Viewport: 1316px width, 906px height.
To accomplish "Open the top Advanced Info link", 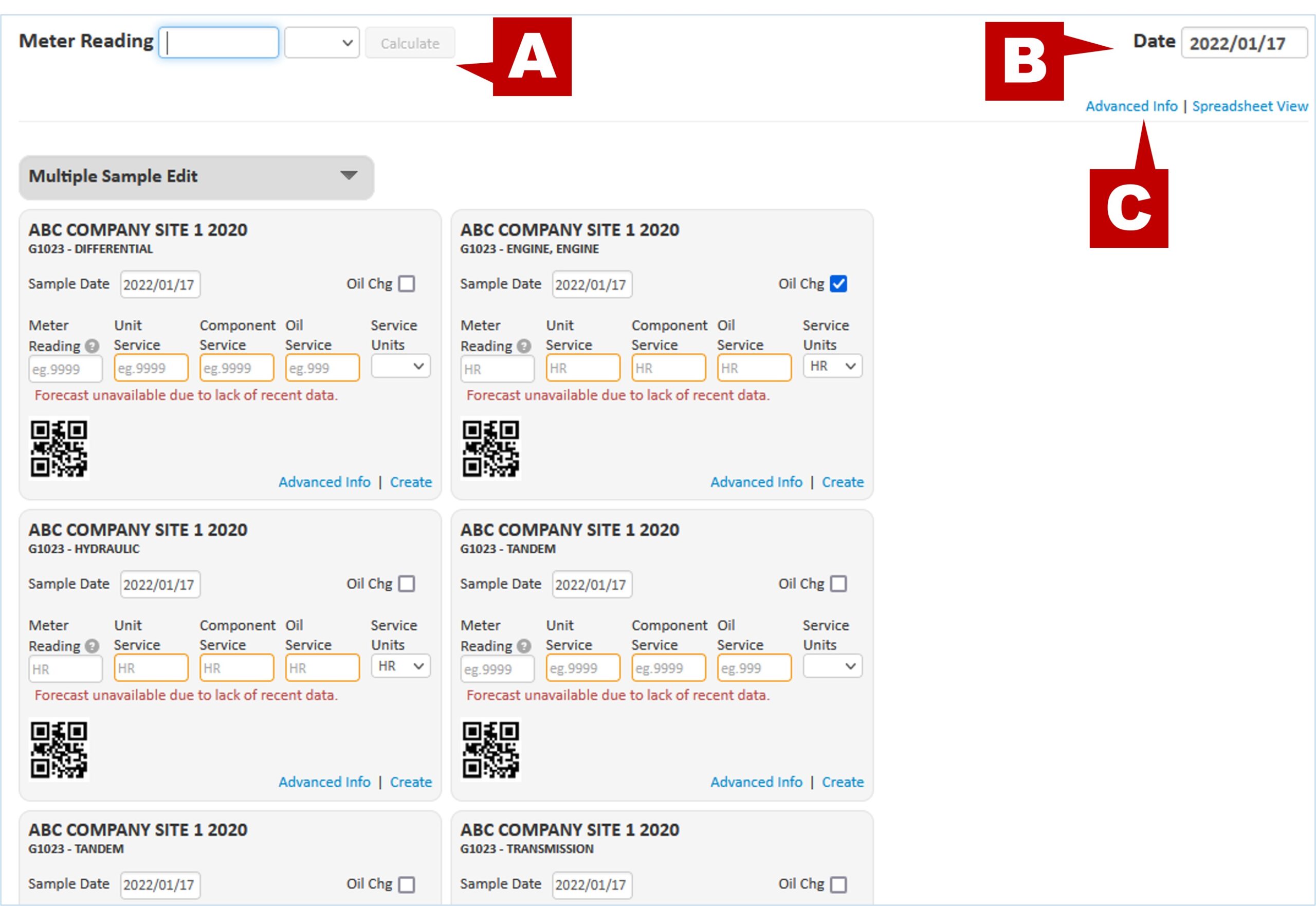I will (x=1131, y=106).
